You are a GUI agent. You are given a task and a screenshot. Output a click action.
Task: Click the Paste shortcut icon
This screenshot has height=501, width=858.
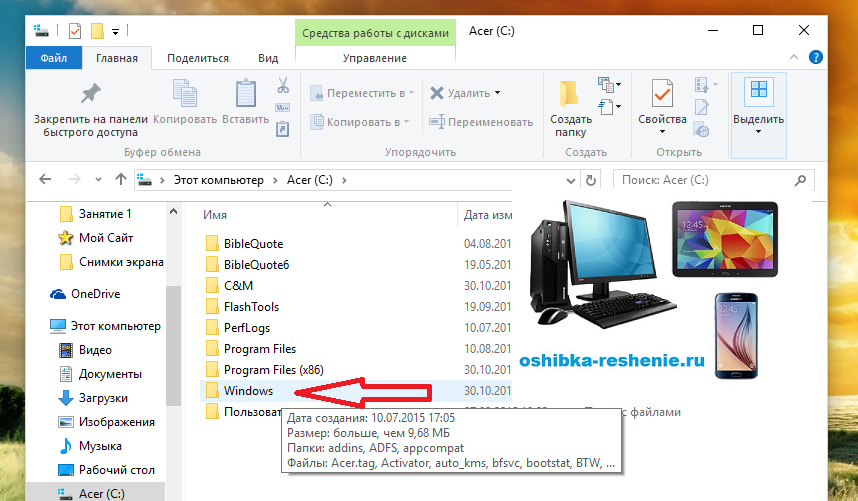(x=282, y=129)
